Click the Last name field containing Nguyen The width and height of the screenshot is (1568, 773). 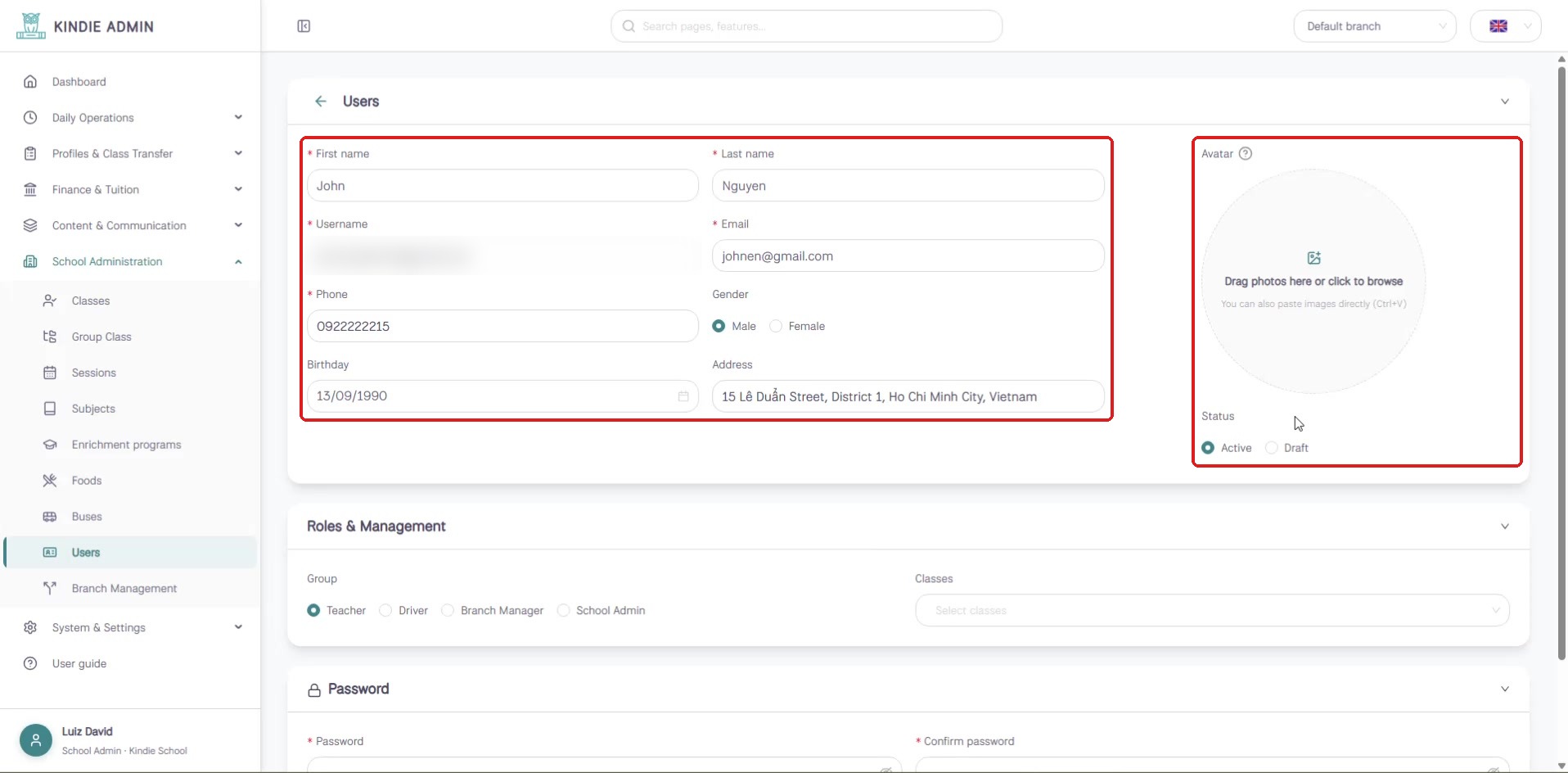tap(908, 186)
